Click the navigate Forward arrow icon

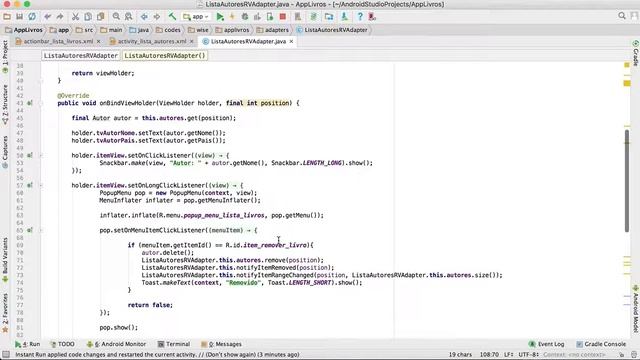tap(157, 17)
